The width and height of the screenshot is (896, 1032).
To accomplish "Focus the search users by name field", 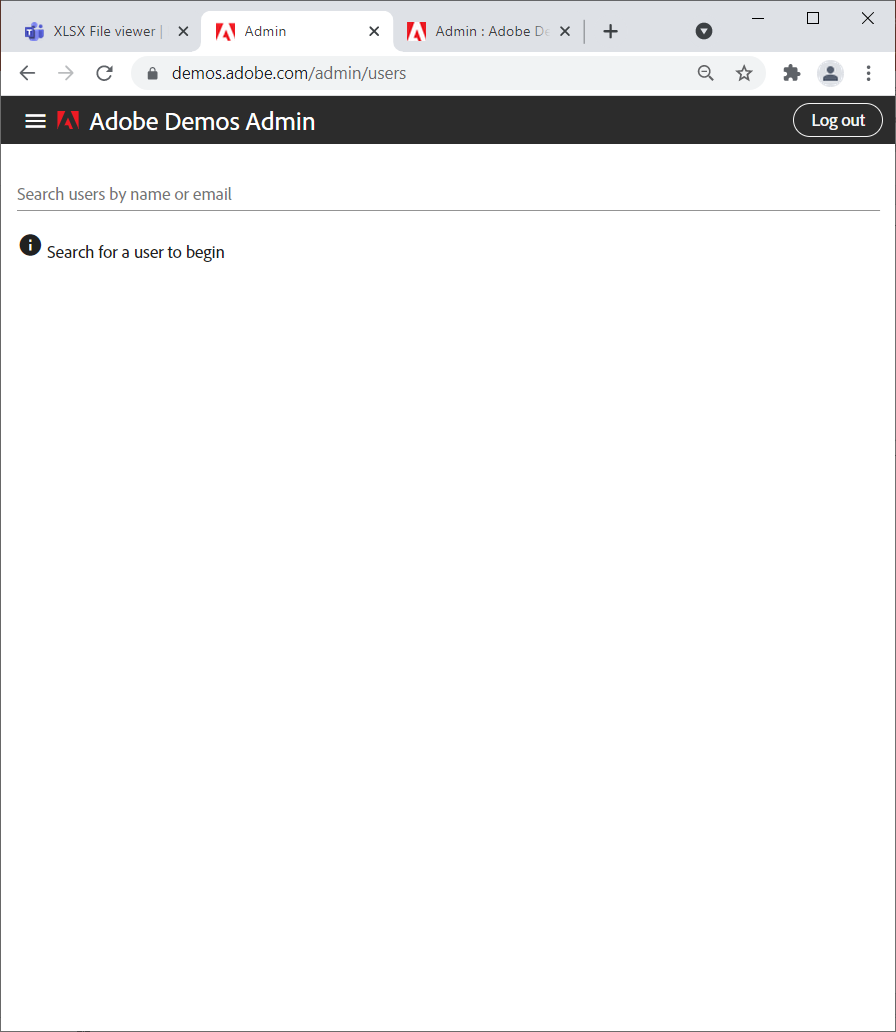I will point(448,195).
